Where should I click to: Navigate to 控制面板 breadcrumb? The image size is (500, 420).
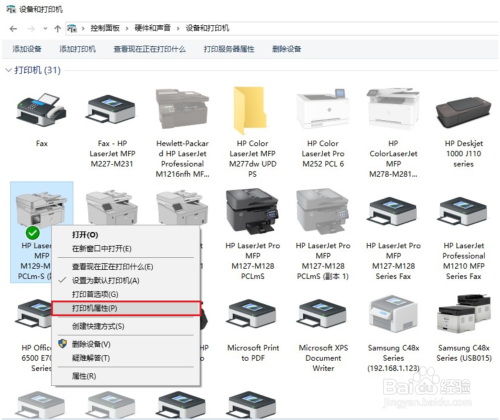[x=105, y=28]
